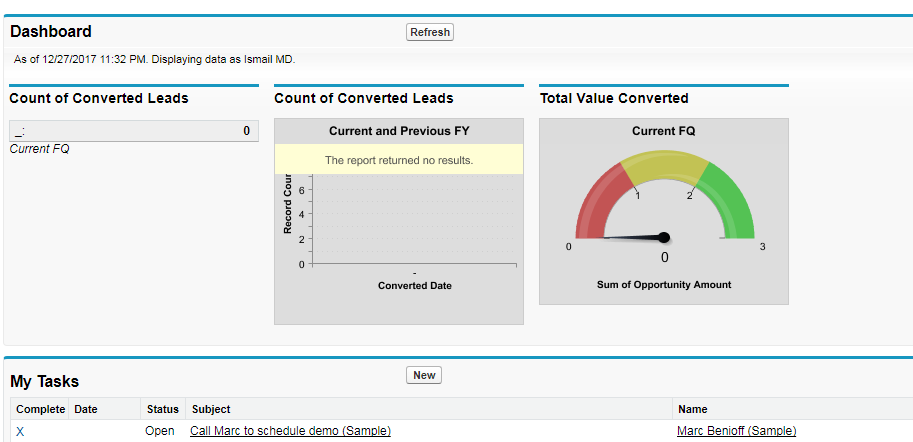Click the Complete column header

click(40, 409)
